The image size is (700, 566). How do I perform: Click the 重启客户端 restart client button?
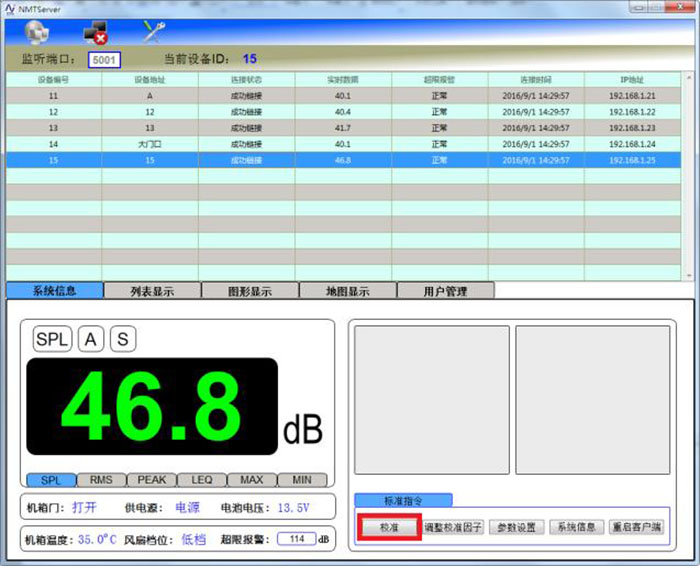point(636,527)
